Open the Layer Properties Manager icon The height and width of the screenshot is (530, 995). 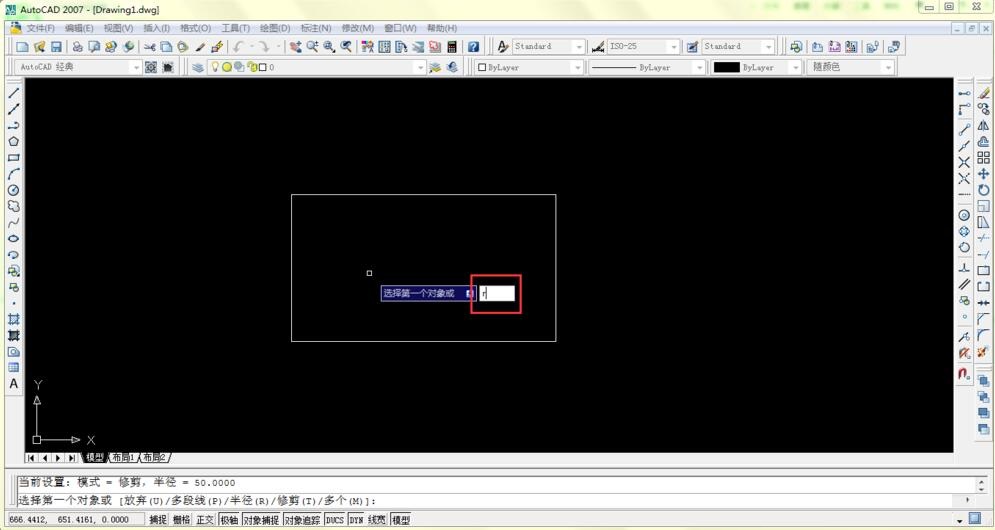(198, 67)
